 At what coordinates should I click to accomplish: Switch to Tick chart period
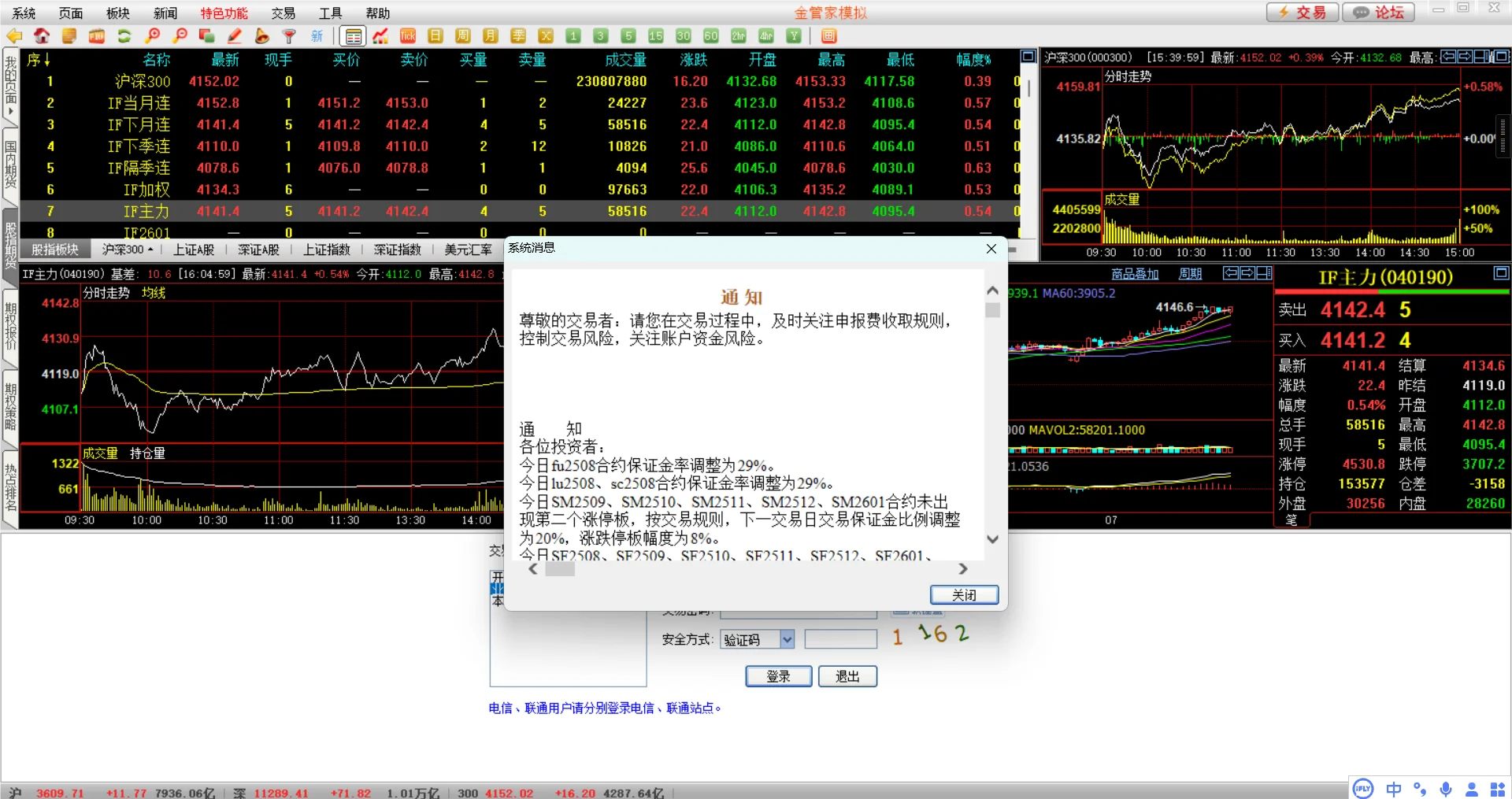(408, 36)
